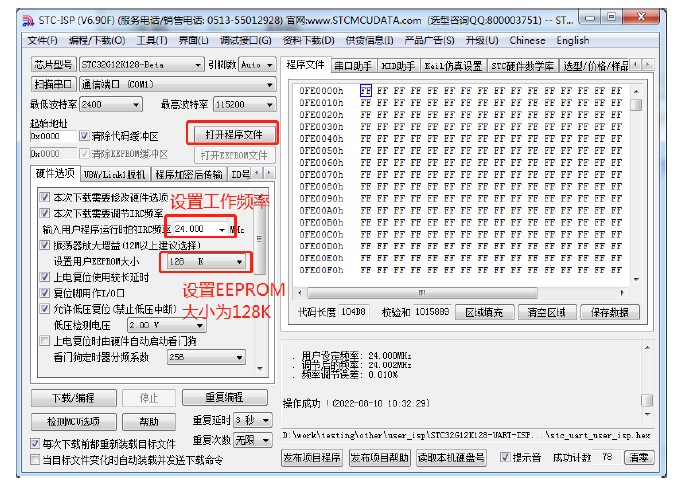Open the 调试接口(G) menu
The image size is (682, 490).
pos(246,40)
